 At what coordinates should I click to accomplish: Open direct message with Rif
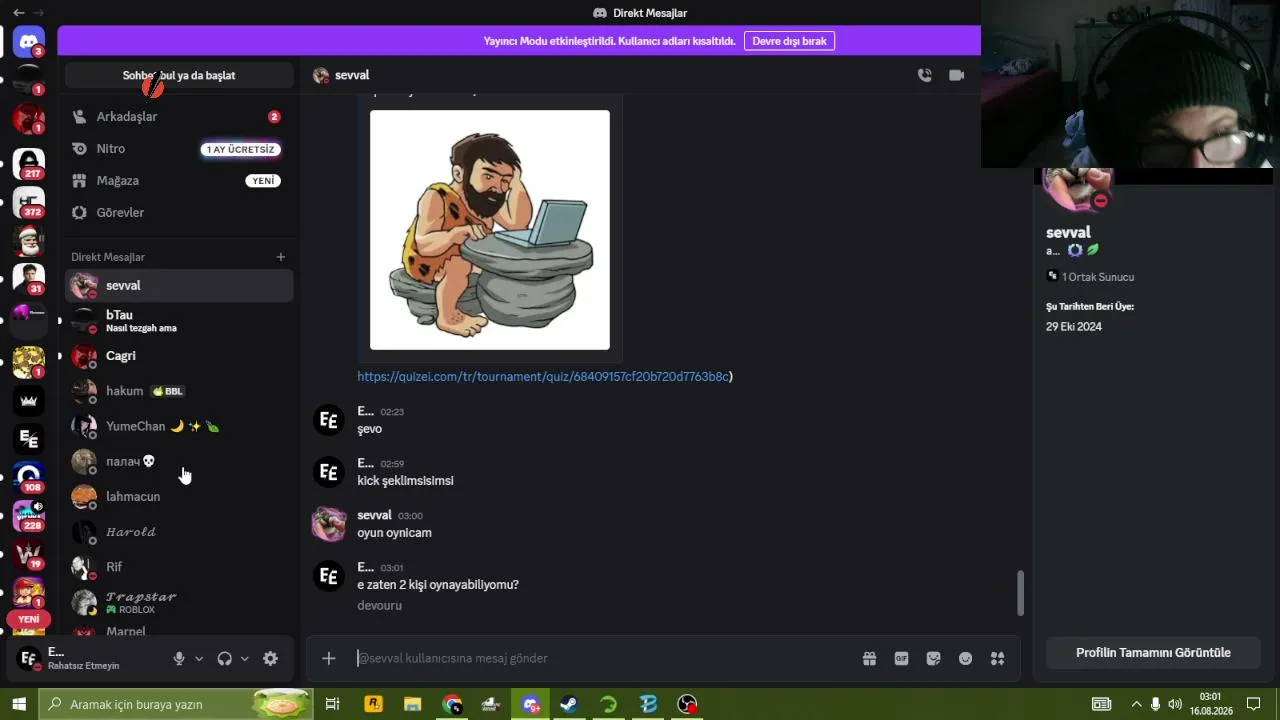(179, 567)
